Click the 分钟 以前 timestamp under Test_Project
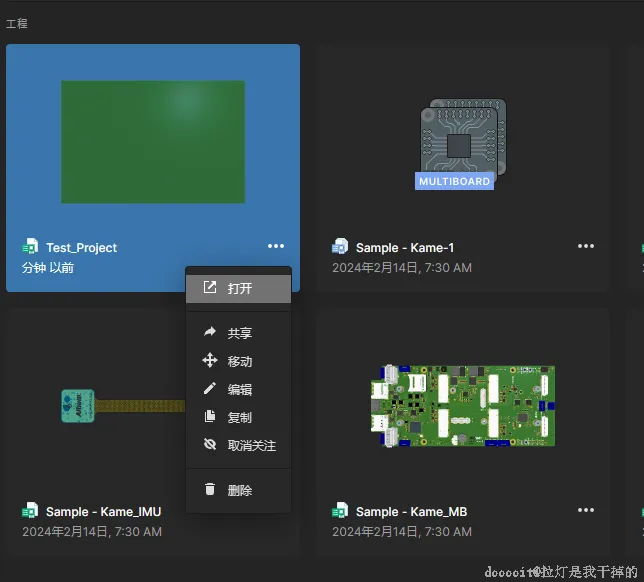Viewport: 644px width, 582px height. click(x=48, y=268)
